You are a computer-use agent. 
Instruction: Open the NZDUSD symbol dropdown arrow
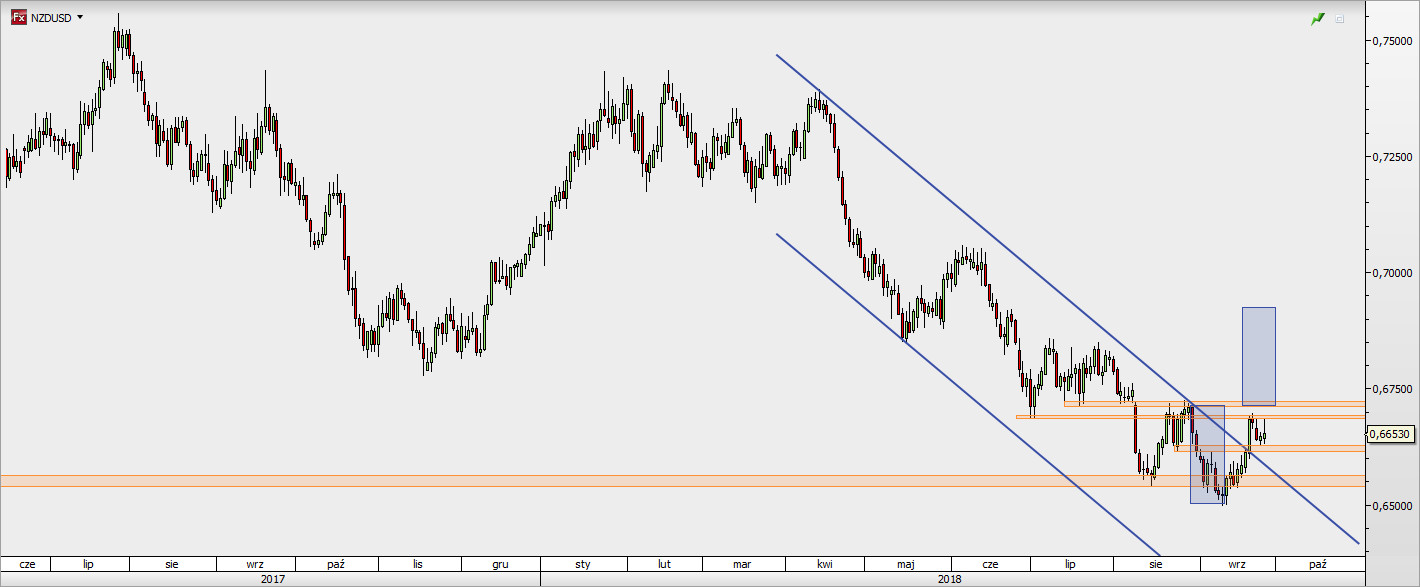tap(80, 18)
